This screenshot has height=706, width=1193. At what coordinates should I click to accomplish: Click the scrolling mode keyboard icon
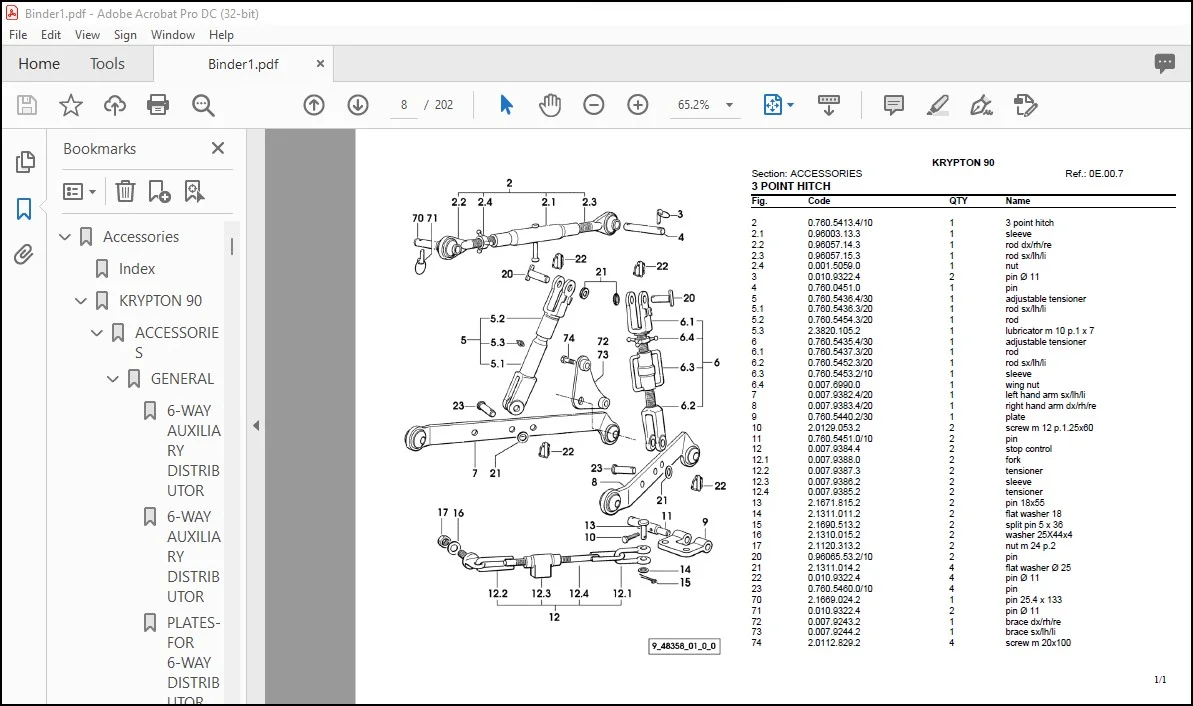click(x=829, y=105)
